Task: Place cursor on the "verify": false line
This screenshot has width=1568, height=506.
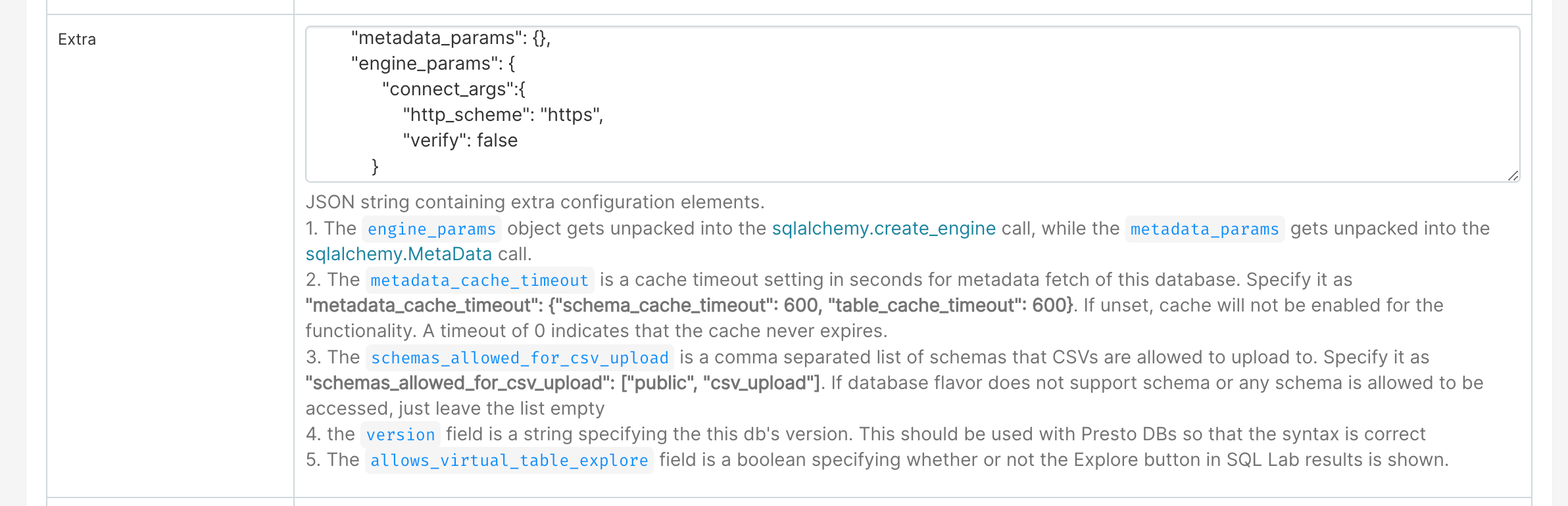Action: coord(460,141)
